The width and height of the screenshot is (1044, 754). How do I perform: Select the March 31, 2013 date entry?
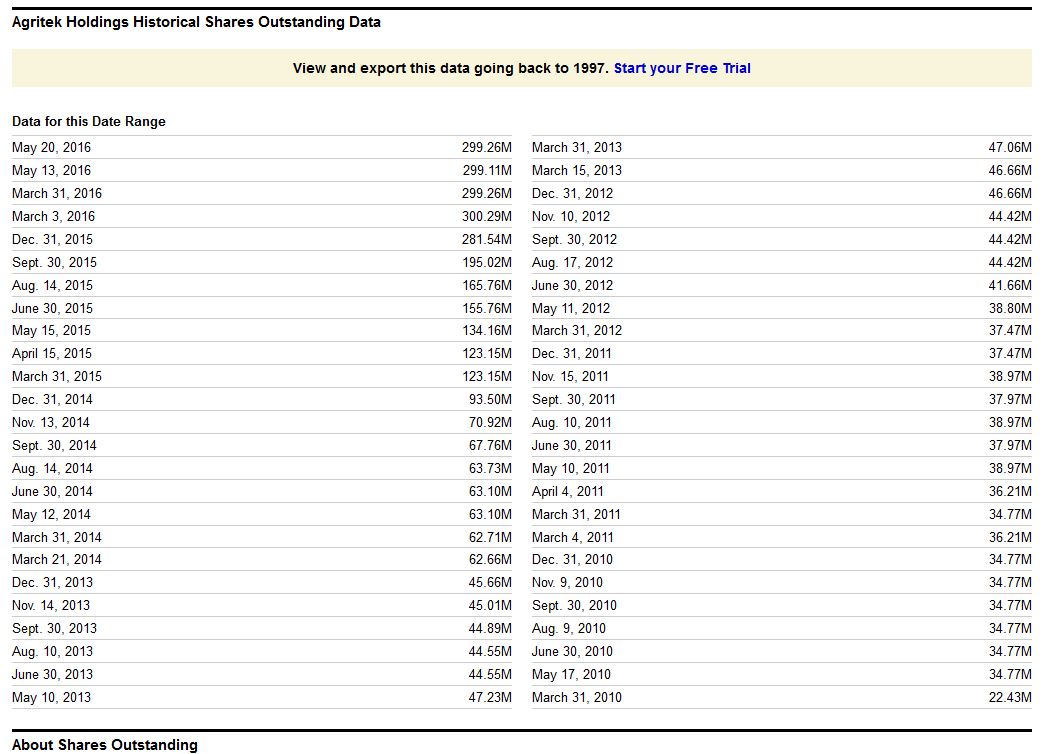pyautogui.click(x=577, y=147)
